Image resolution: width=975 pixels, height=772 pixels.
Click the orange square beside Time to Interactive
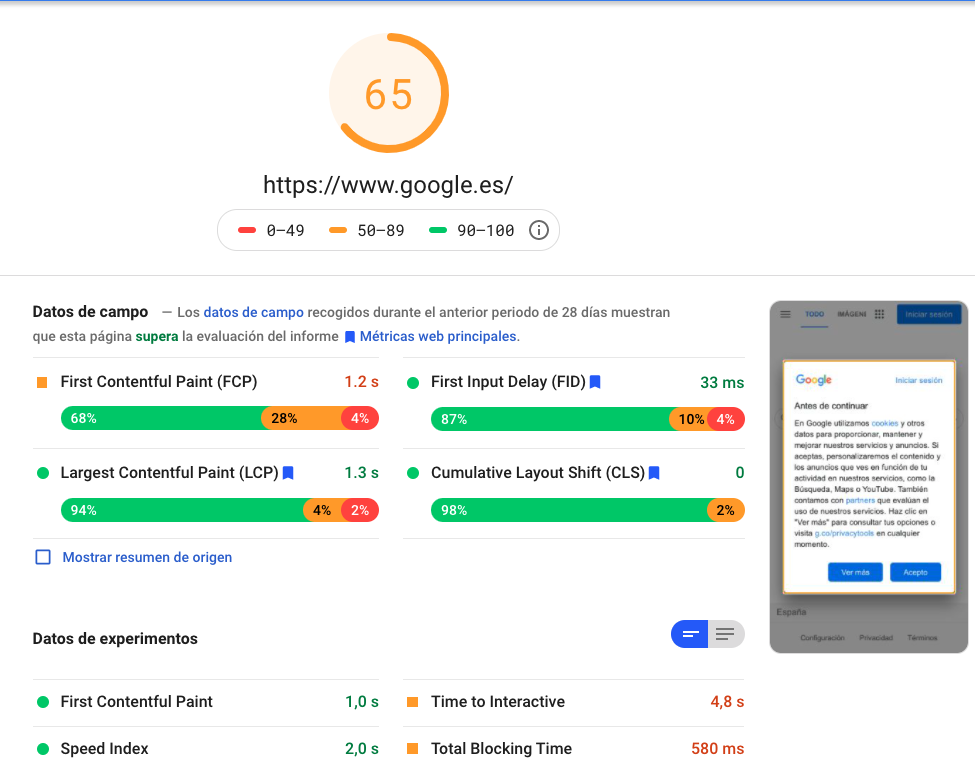[412, 702]
